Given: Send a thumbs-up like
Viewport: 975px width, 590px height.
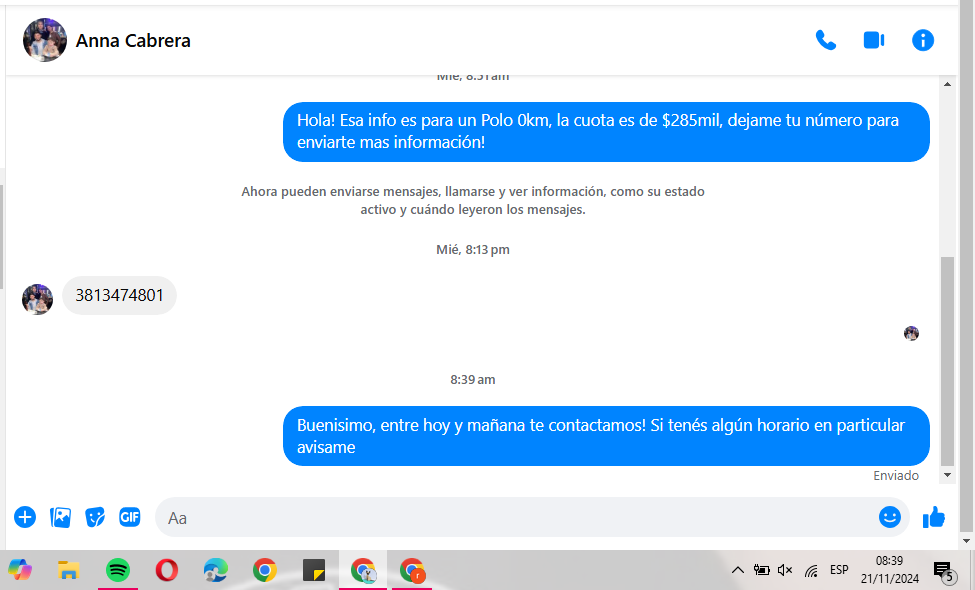Looking at the screenshot, I should [934, 517].
